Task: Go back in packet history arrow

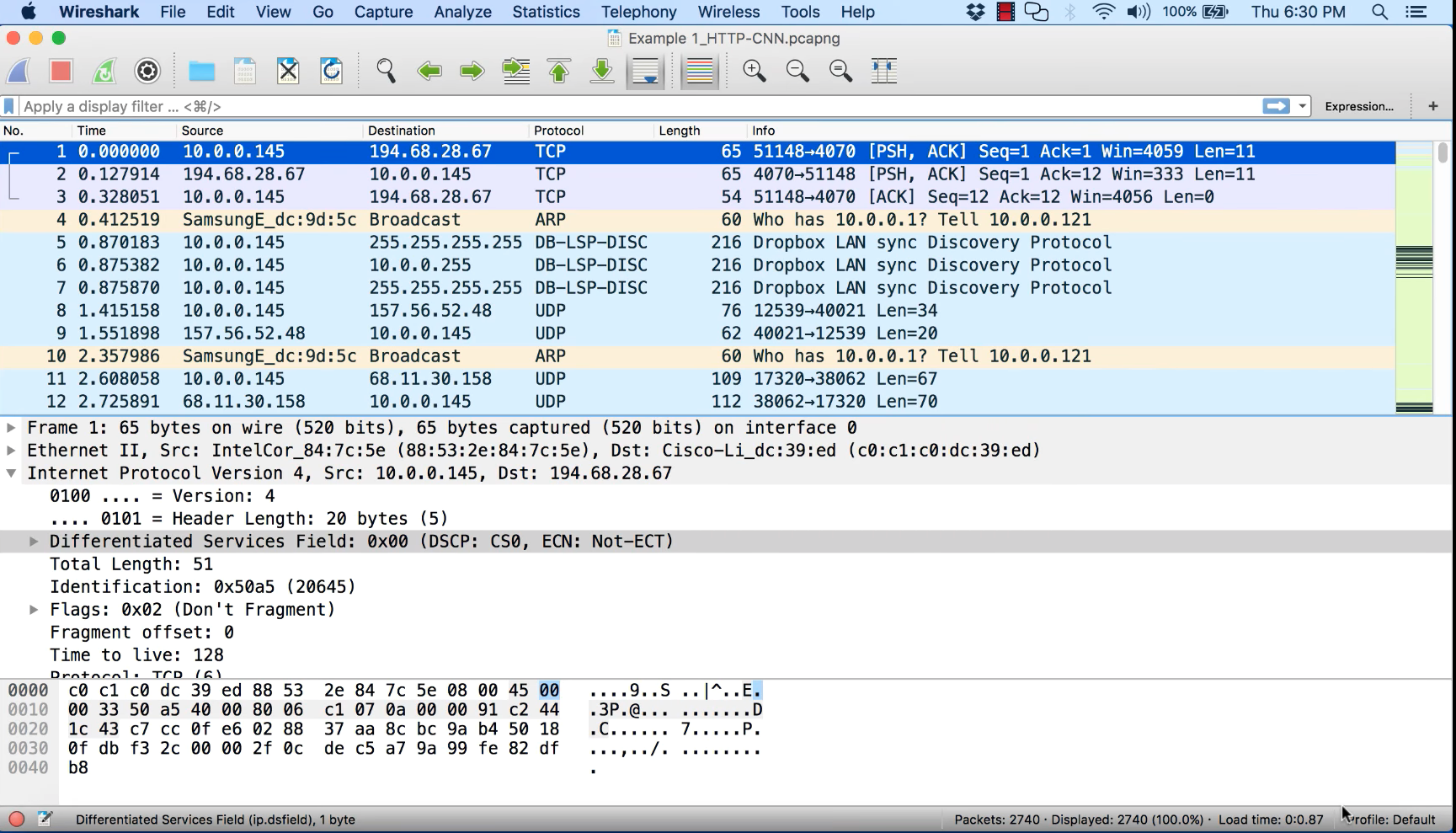Action: click(429, 72)
